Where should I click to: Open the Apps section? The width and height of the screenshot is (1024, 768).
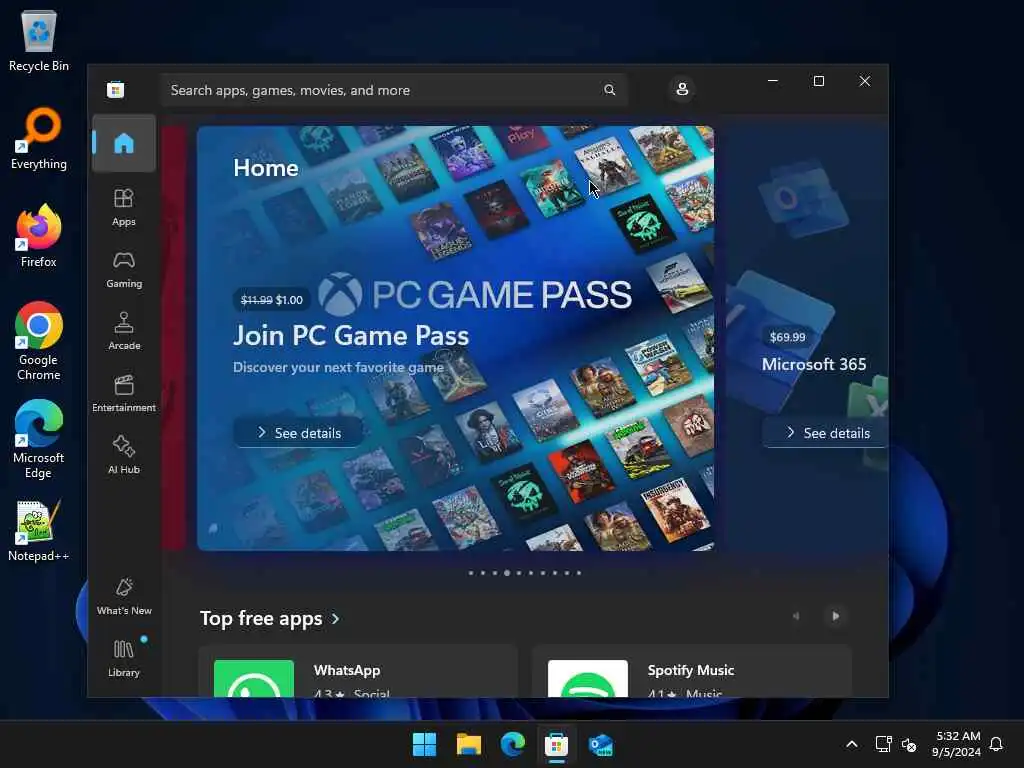coord(124,207)
